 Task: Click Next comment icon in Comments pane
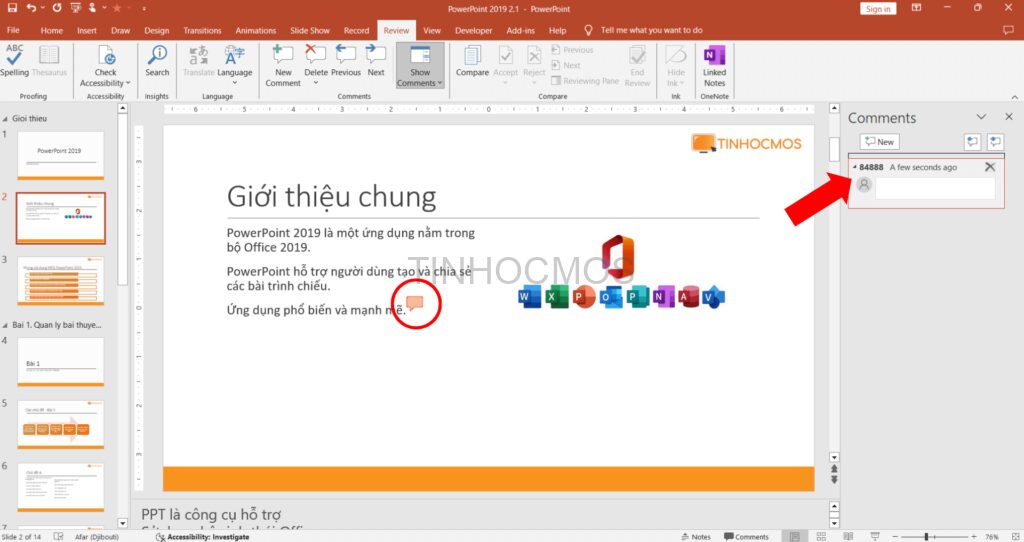coord(995,142)
